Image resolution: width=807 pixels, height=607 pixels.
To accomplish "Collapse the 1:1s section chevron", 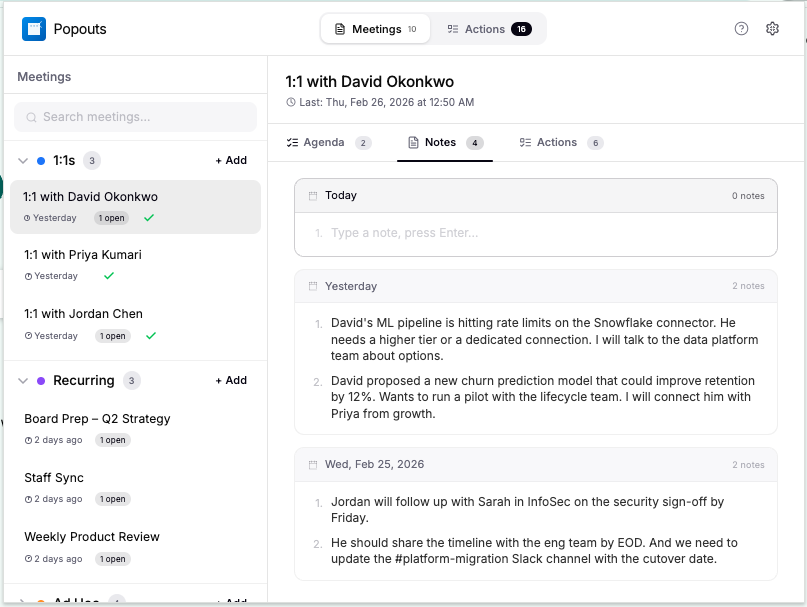I will (20, 160).
